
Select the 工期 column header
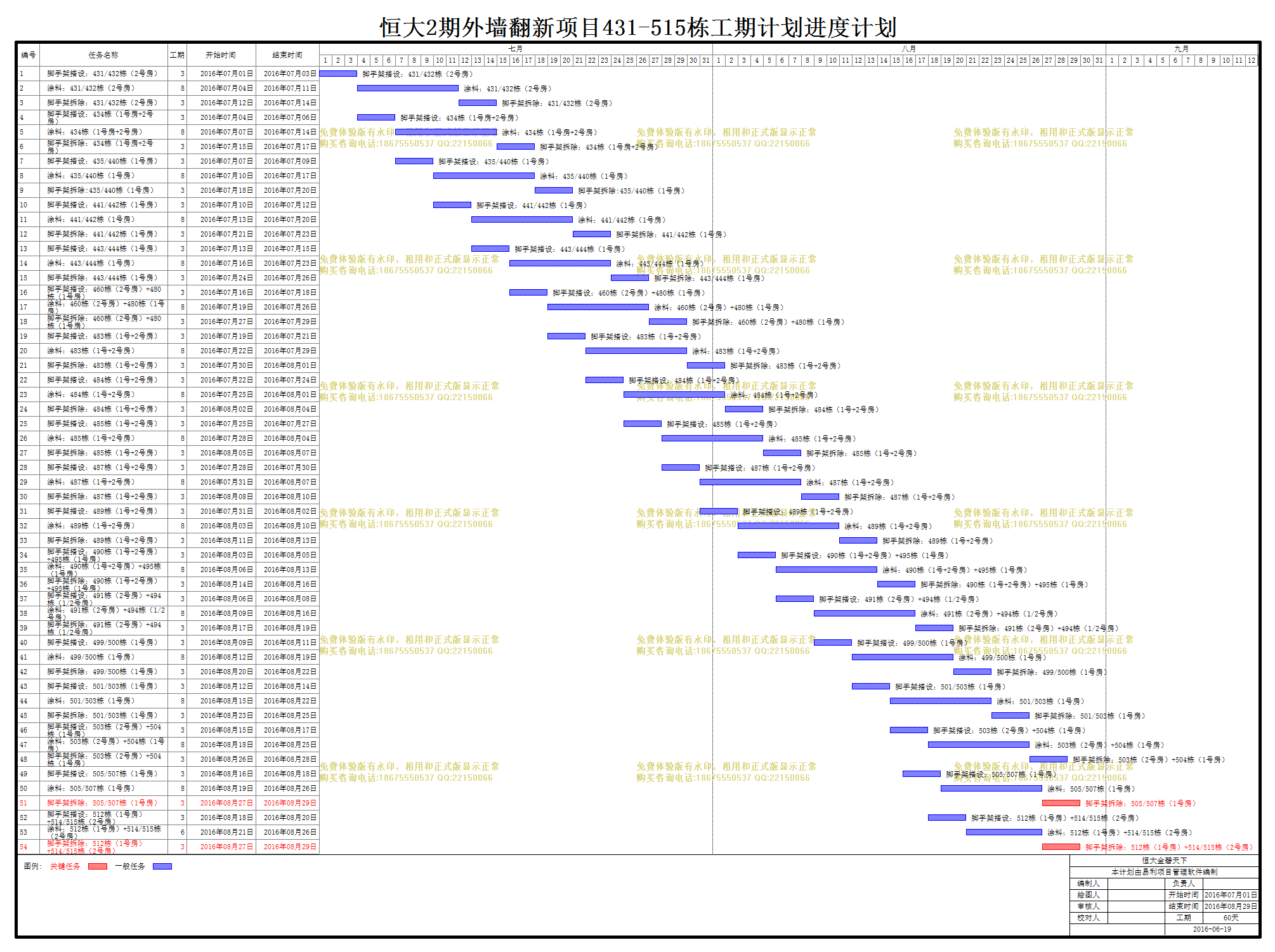[177, 55]
